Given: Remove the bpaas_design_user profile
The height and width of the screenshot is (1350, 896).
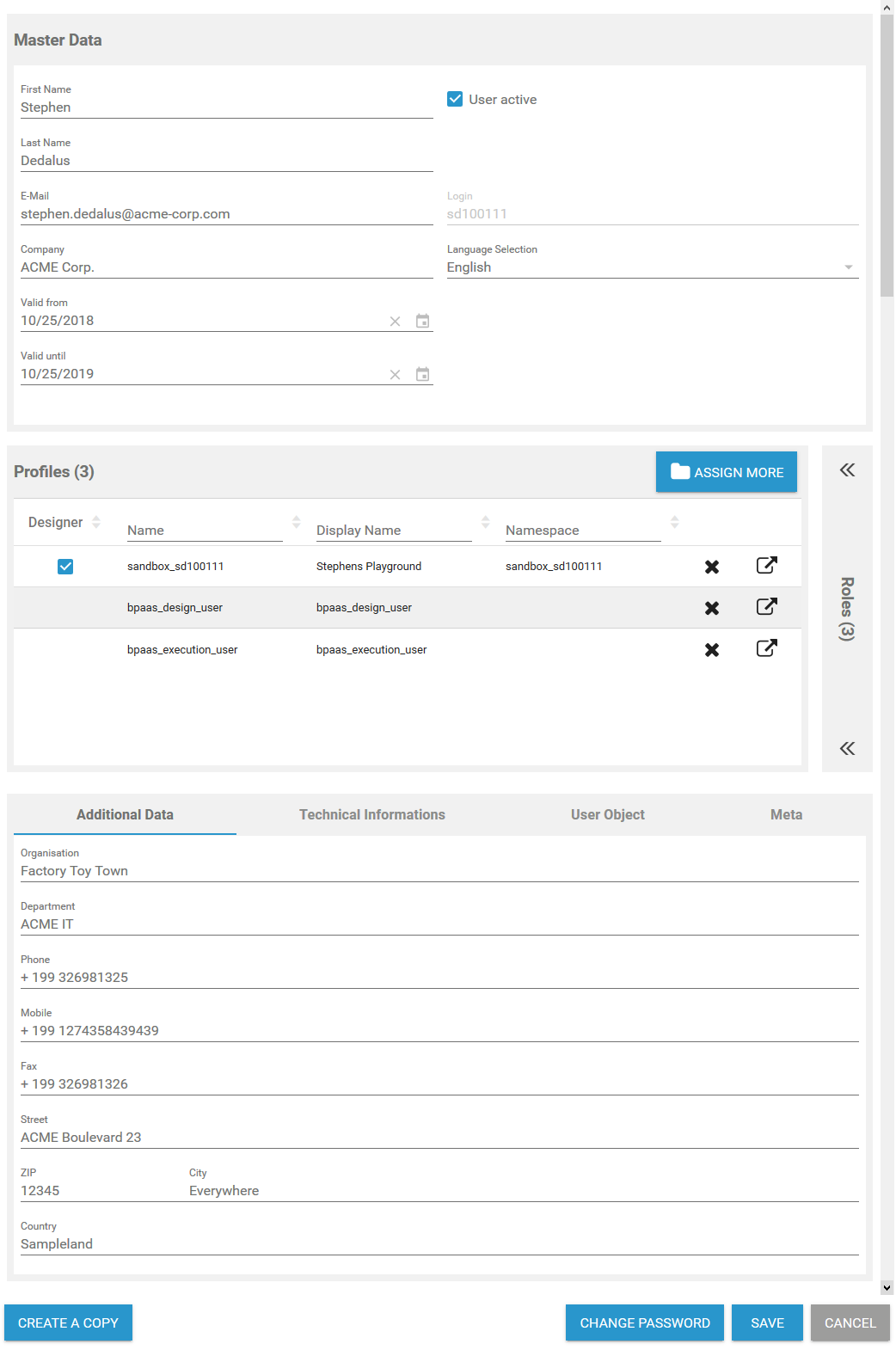Looking at the screenshot, I should pos(711,608).
